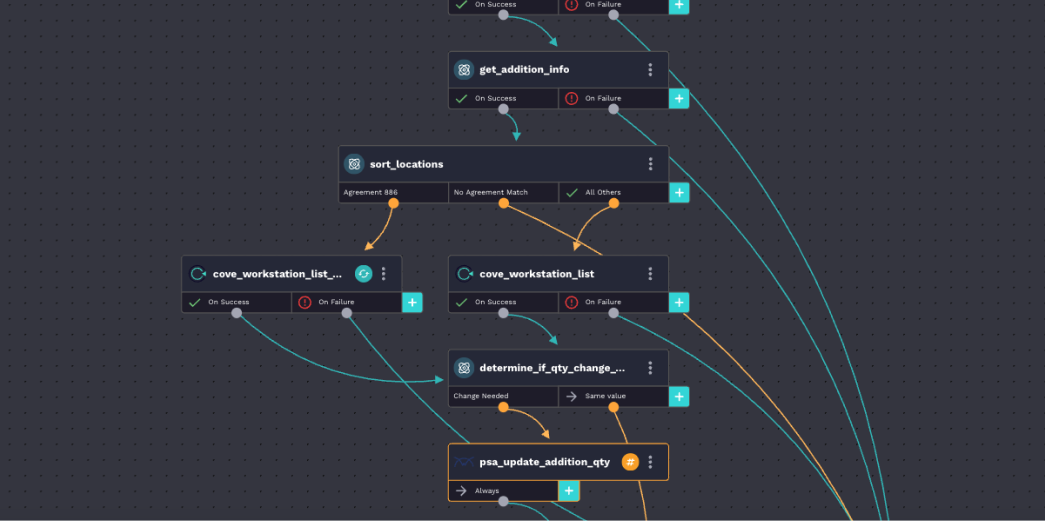The image size is (1045, 521).
Task: Click On Success condition of get_addition_info
Action: [503, 99]
